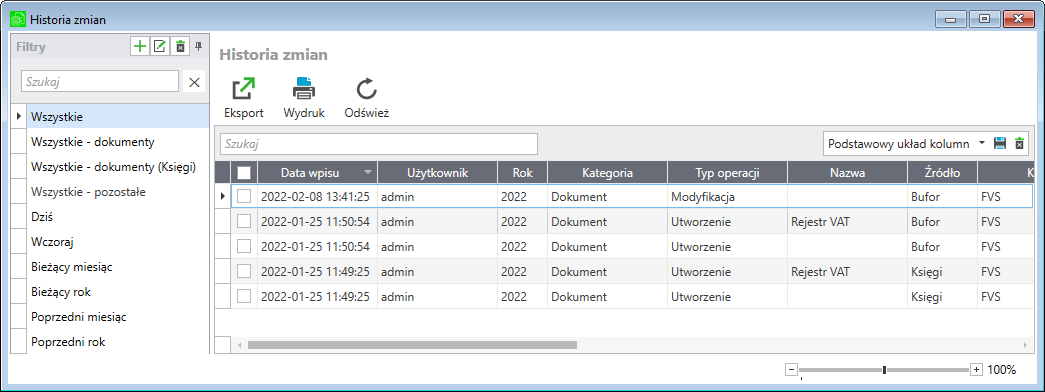Click the Modyfikacja cell
The image size is (1045, 392).
click(727, 197)
